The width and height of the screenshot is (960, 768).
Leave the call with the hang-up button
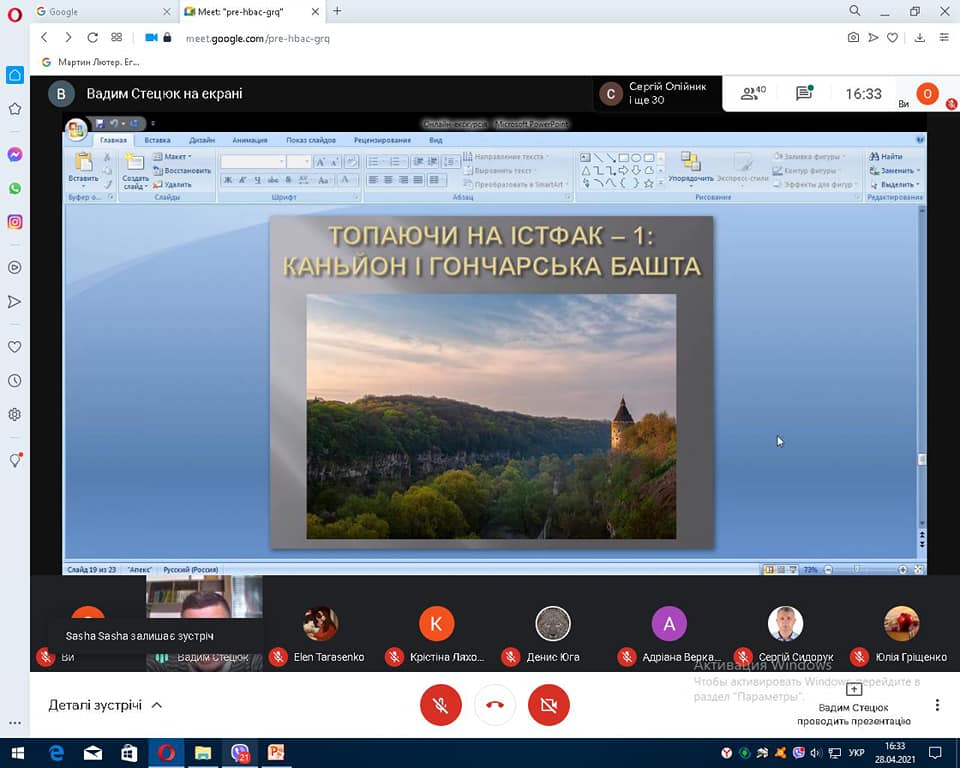[494, 705]
